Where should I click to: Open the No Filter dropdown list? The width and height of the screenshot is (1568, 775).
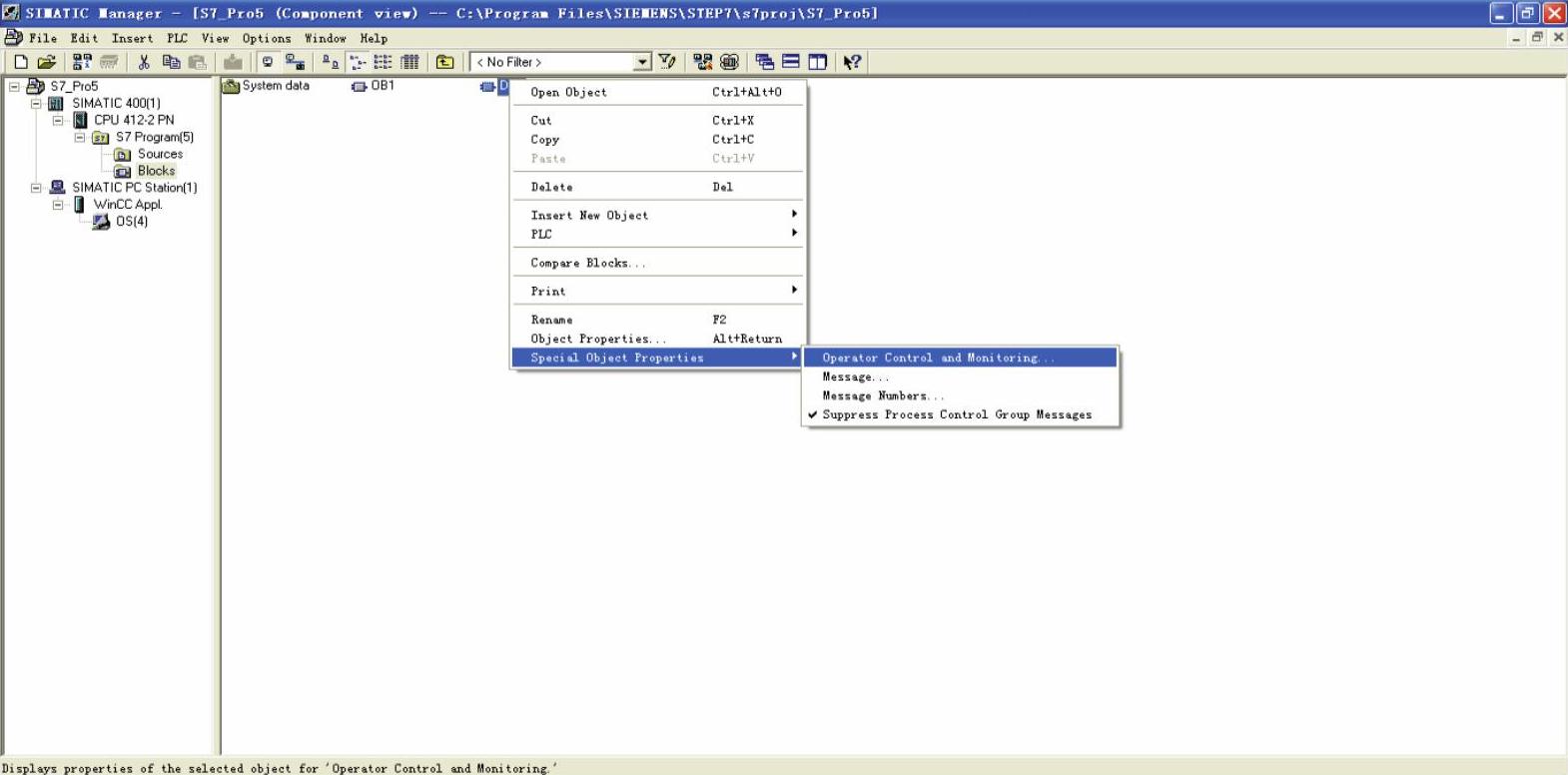click(x=642, y=62)
